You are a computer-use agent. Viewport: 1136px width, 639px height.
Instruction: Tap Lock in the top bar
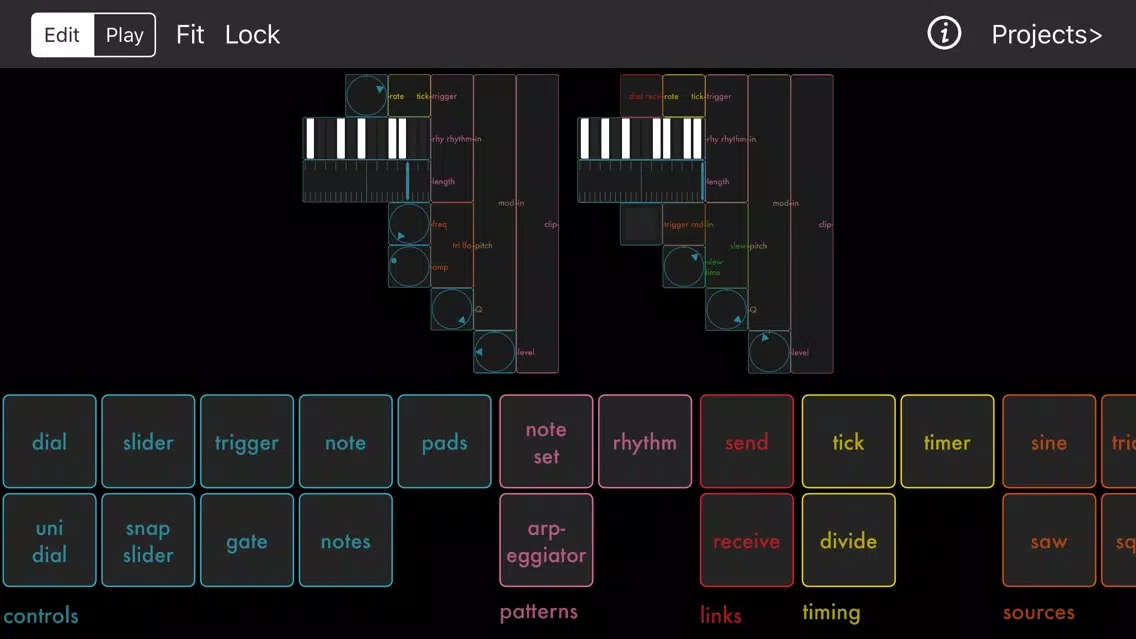coord(252,34)
